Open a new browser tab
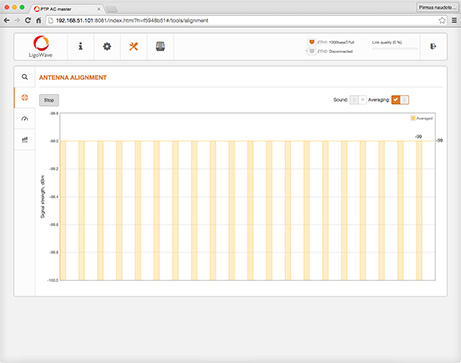Screen dimensions: 461x363 coord(111,9)
